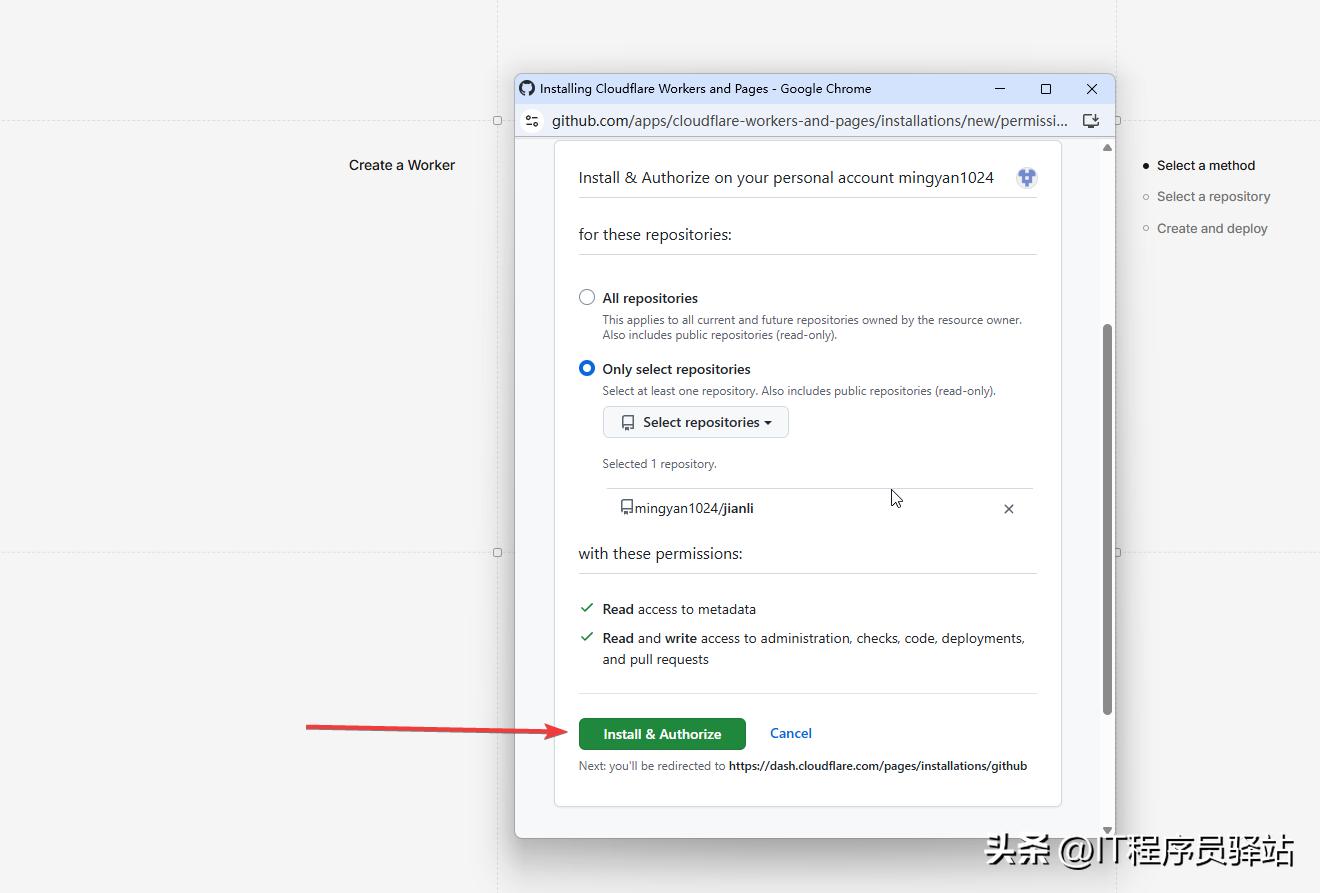Select the All repositories radio option
Viewport: 1320px width, 893px height.
587,297
